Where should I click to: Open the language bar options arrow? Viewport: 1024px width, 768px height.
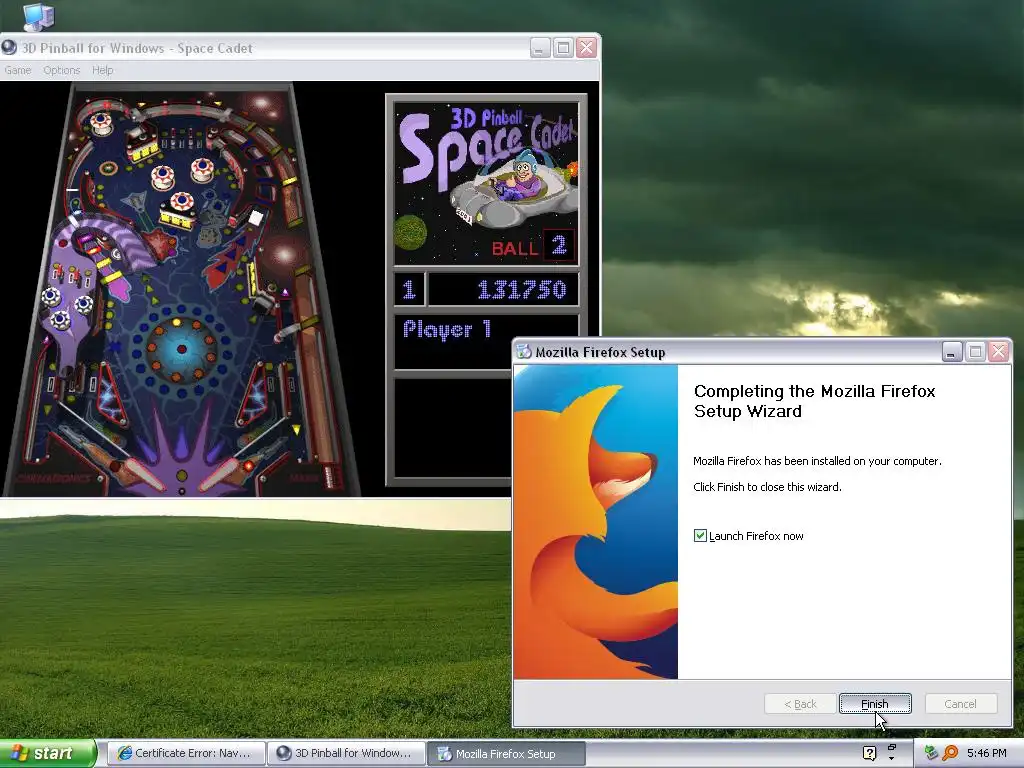pos(891,759)
